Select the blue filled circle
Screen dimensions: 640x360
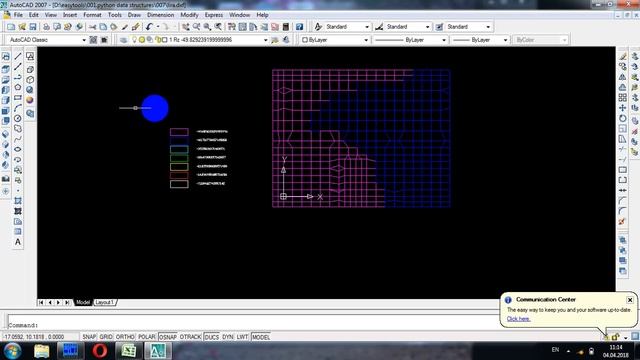tap(155, 108)
